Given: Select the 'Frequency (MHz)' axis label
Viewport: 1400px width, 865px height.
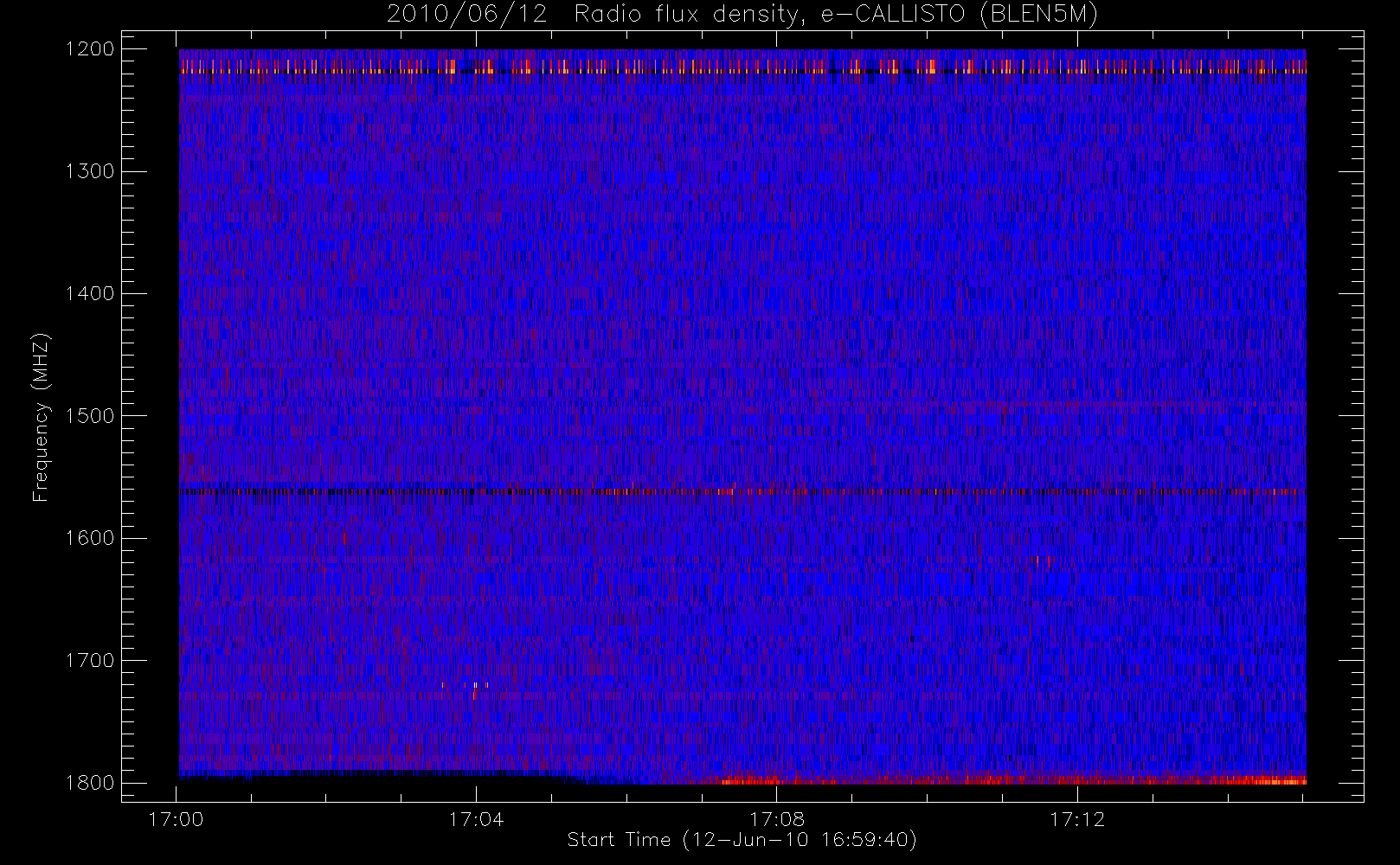Looking at the screenshot, I should coord(40,416).
